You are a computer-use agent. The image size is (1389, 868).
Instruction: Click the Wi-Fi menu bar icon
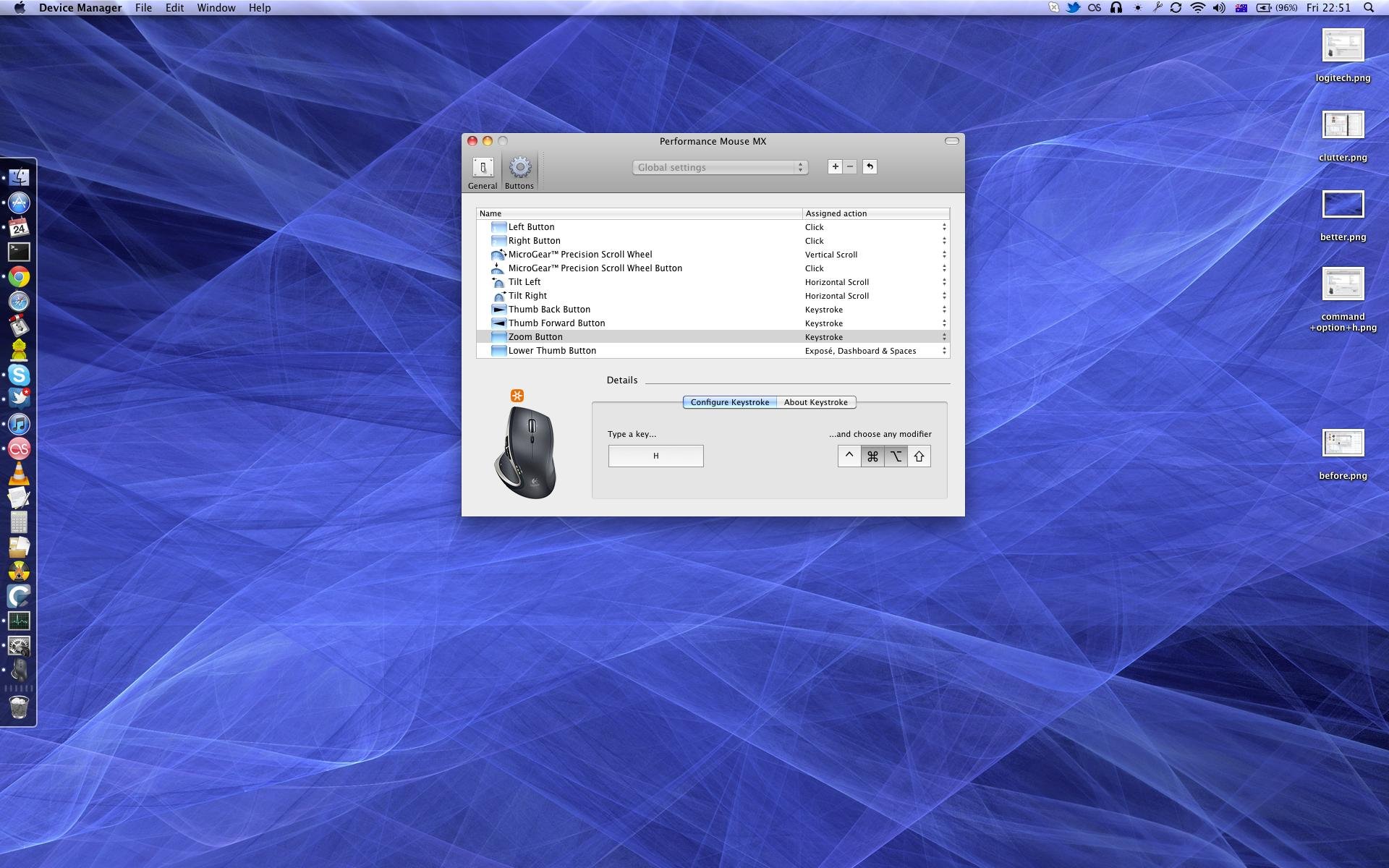tap(1197, 8)
